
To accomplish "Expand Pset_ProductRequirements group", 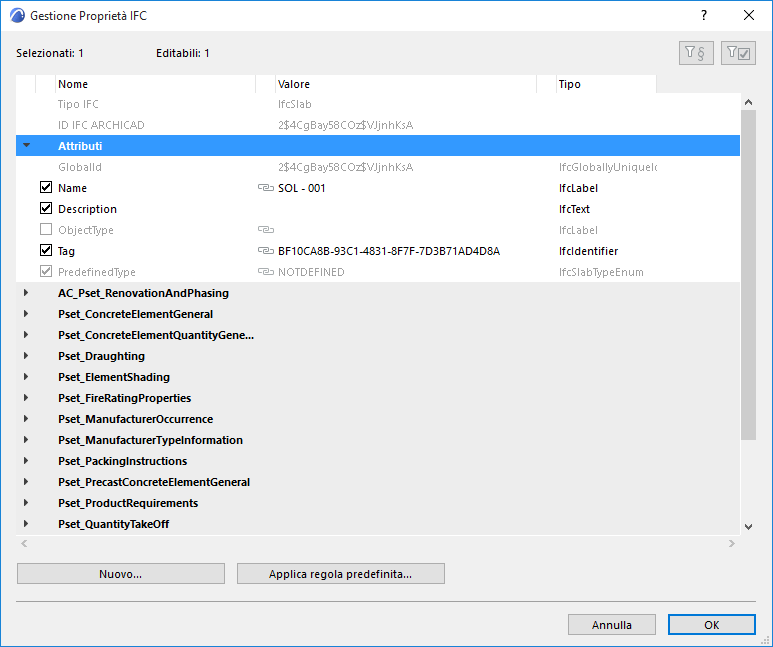I will pos(26,503).
